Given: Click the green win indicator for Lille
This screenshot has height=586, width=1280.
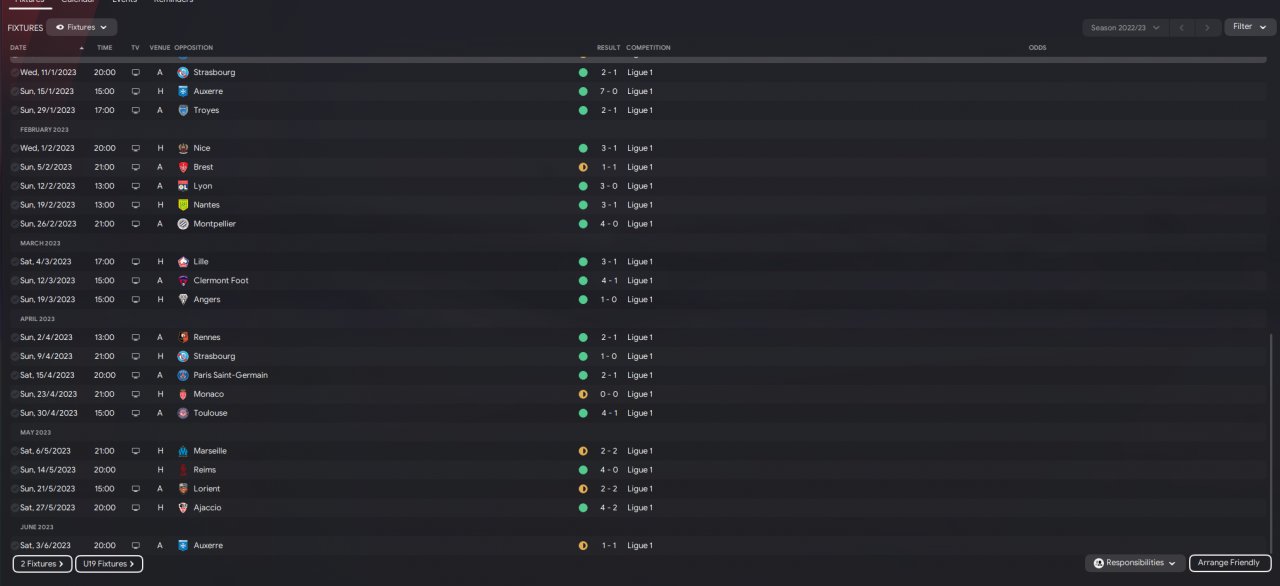Looking at the screenshot, I should 583,262.
